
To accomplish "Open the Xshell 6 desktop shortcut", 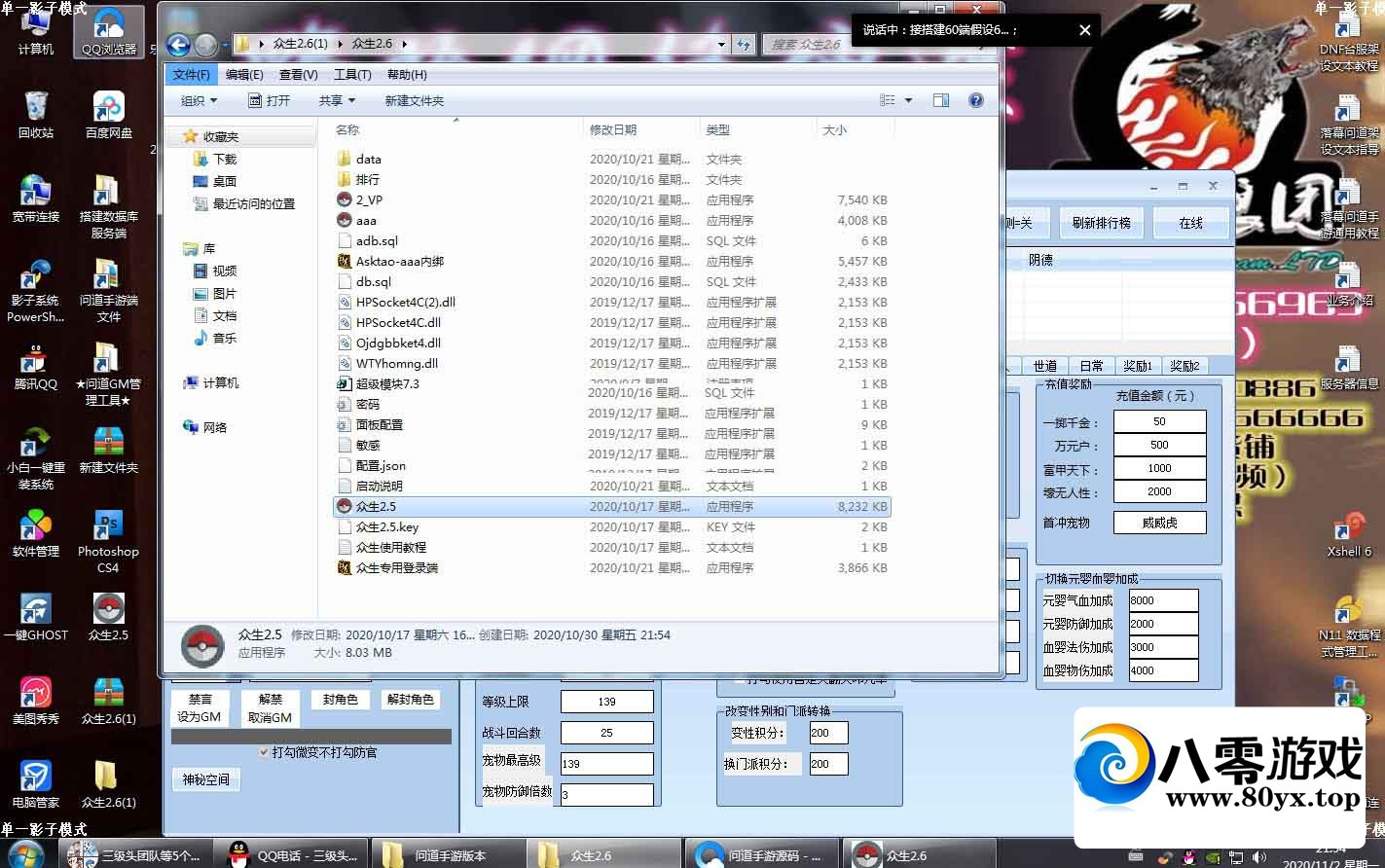I will pos(1348,534).
